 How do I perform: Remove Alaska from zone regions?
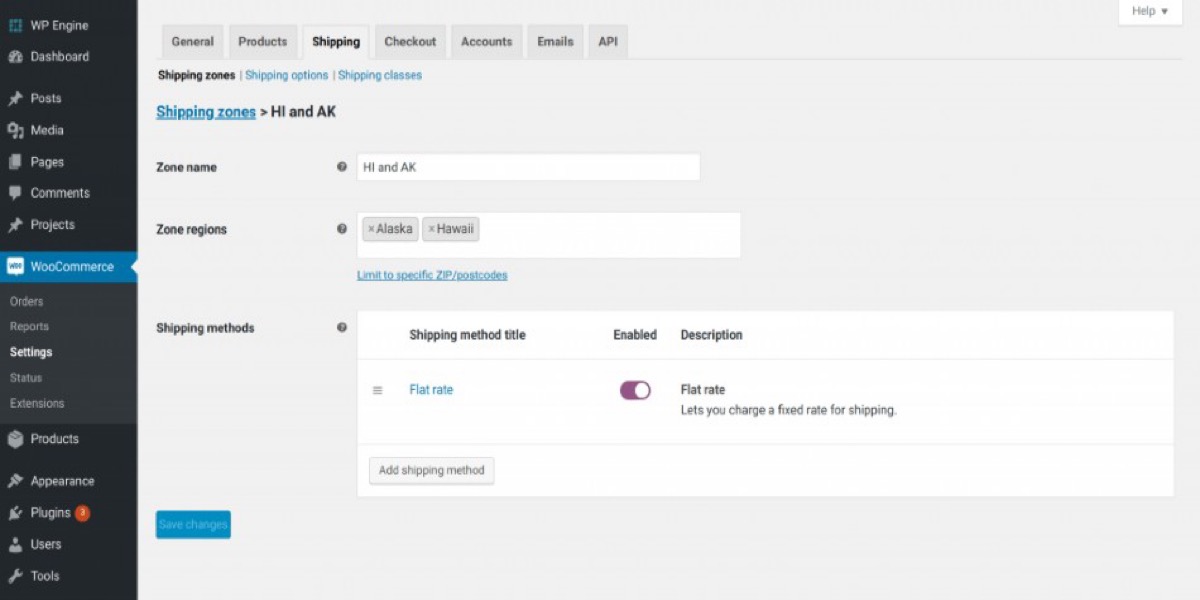371,229
